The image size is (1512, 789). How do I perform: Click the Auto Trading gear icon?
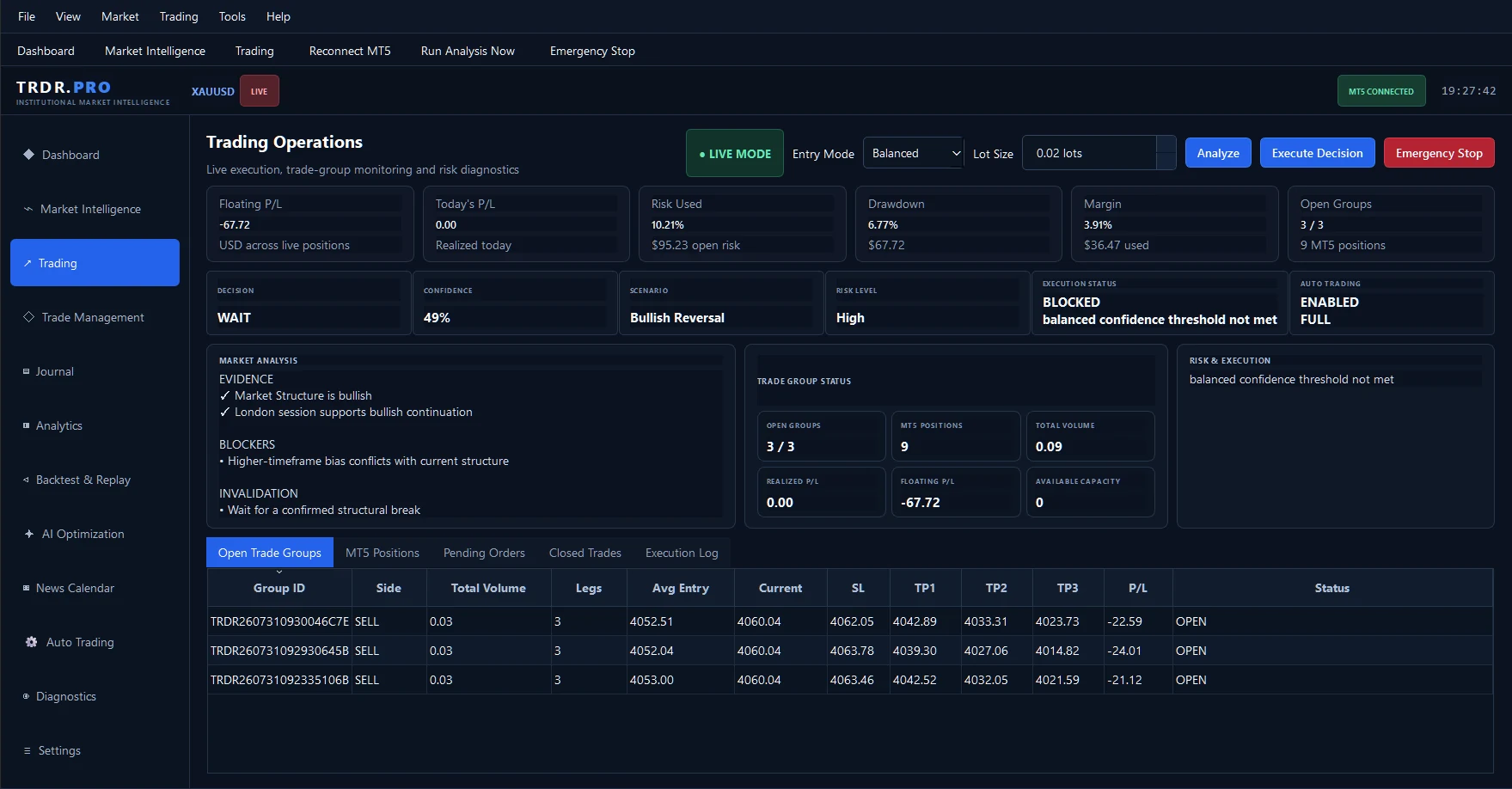(x=31, y=642)
